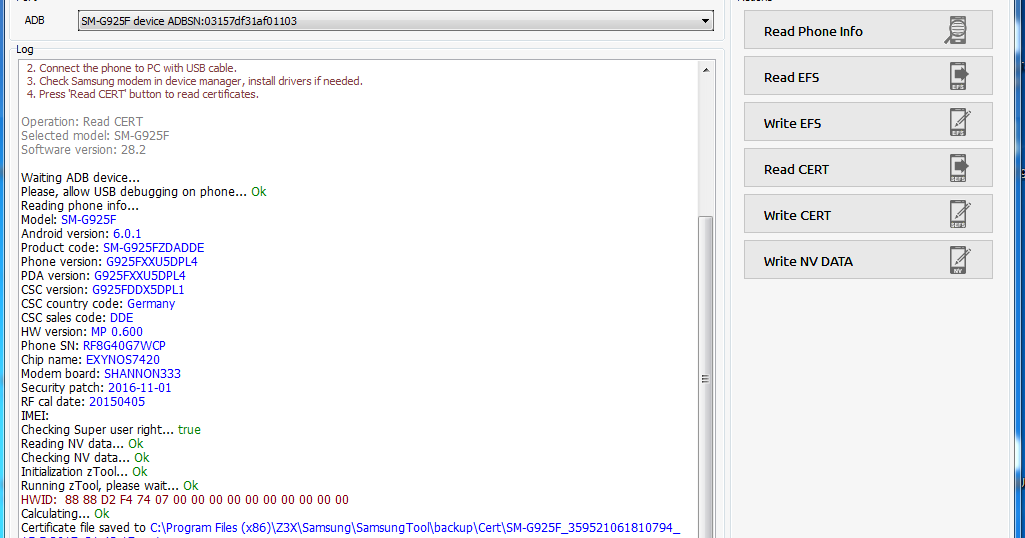The height and width of the screenshot is (538, 1025).
Task: Click the Write NV DATA button label
Action: point(808,261)
